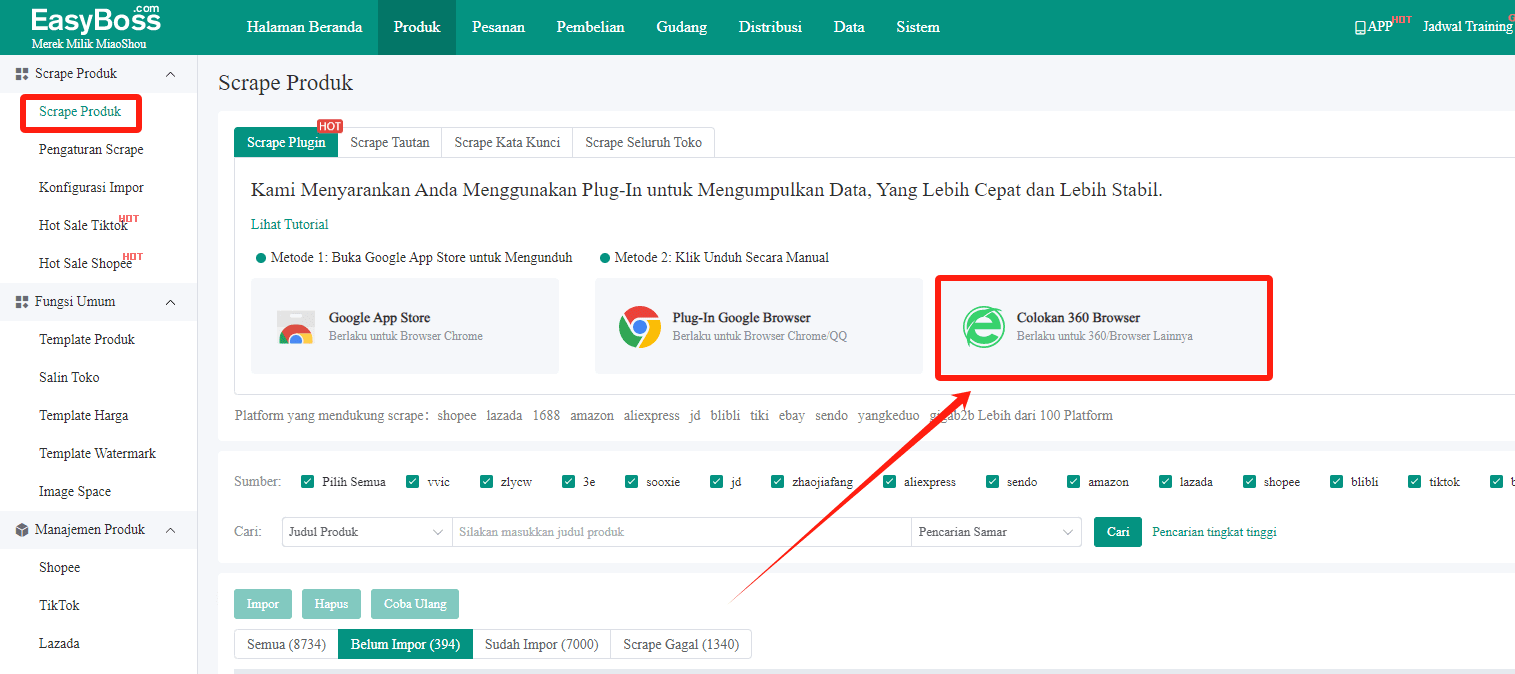Screen dimensions: 1515x674
Task: Switch to the Scrape Seluruh Toko tab
Action: [644, 143]
